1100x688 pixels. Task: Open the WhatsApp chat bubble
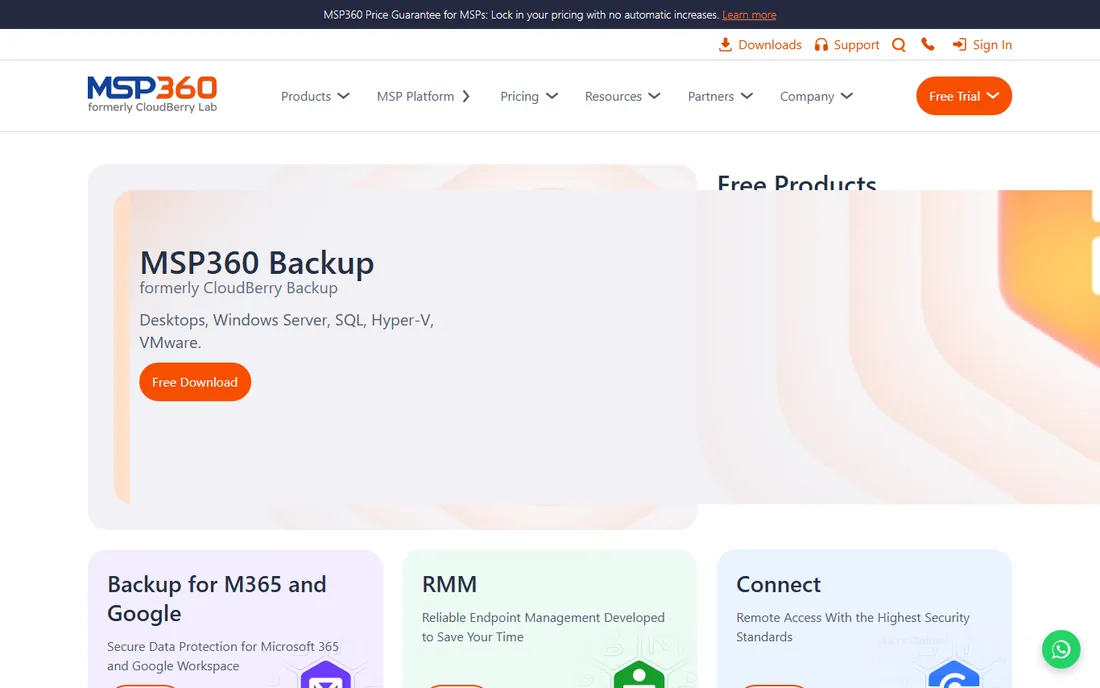[1061, 649]
